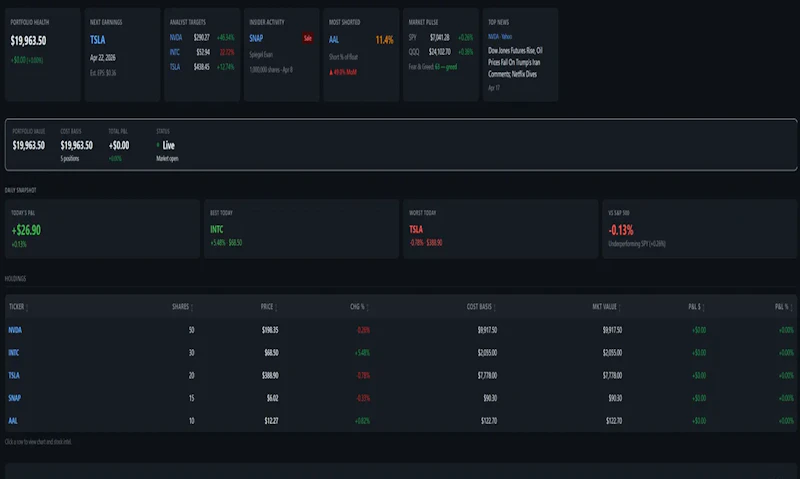Open NVDA in the Analyst Targets card
Screen dimensions: 800x479
pyautogui.click(x=176, y=37)
